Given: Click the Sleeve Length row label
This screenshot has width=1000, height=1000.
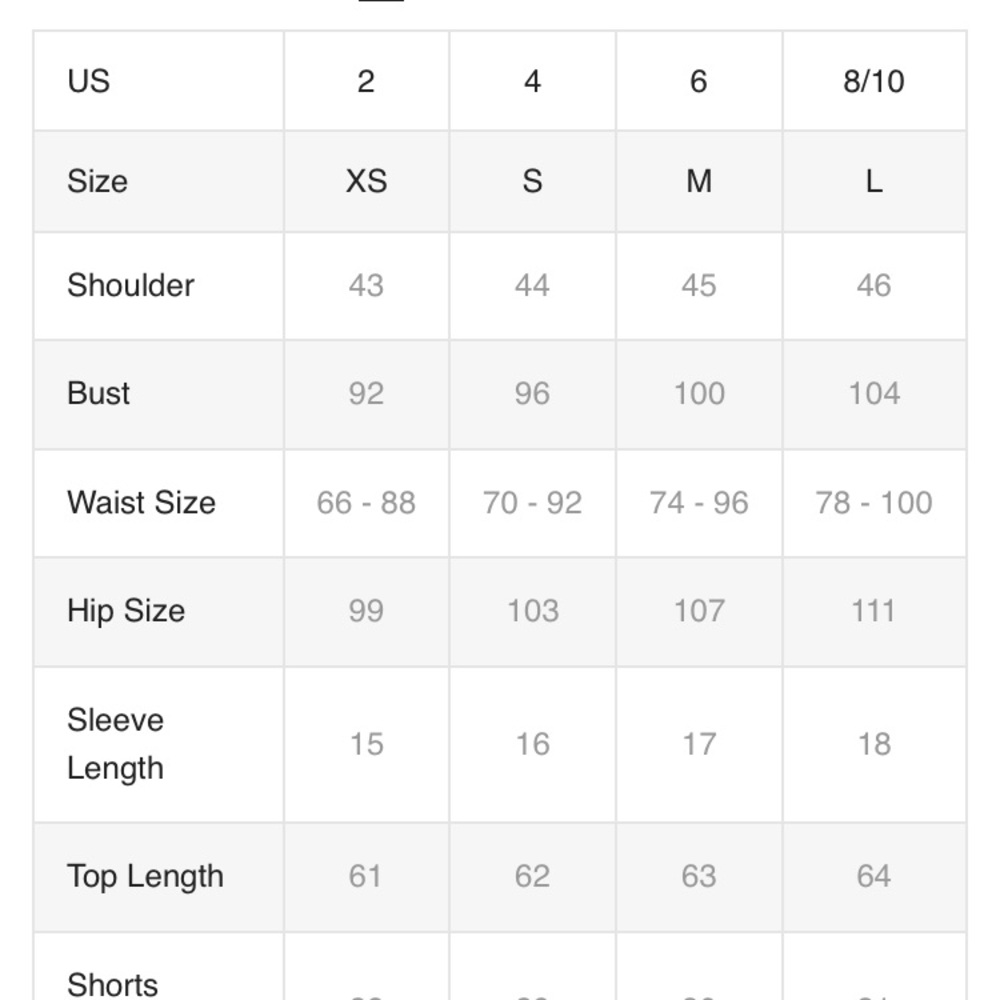Looking at the screenshot, I should click(115, 744).
